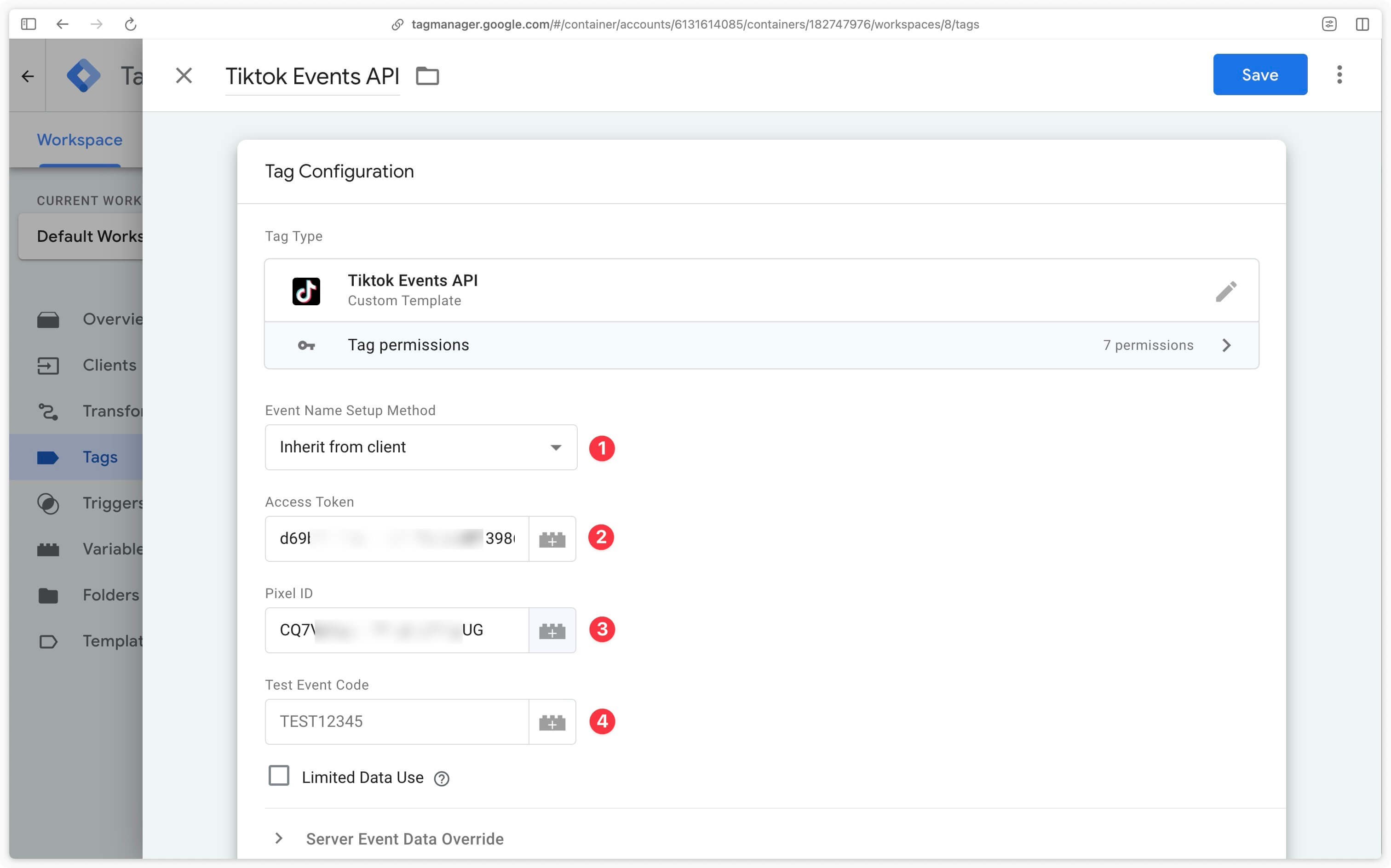The image size is (1391, 868).
Task: Click the key icon beside Tag permissions
Action: click(306, 345)
